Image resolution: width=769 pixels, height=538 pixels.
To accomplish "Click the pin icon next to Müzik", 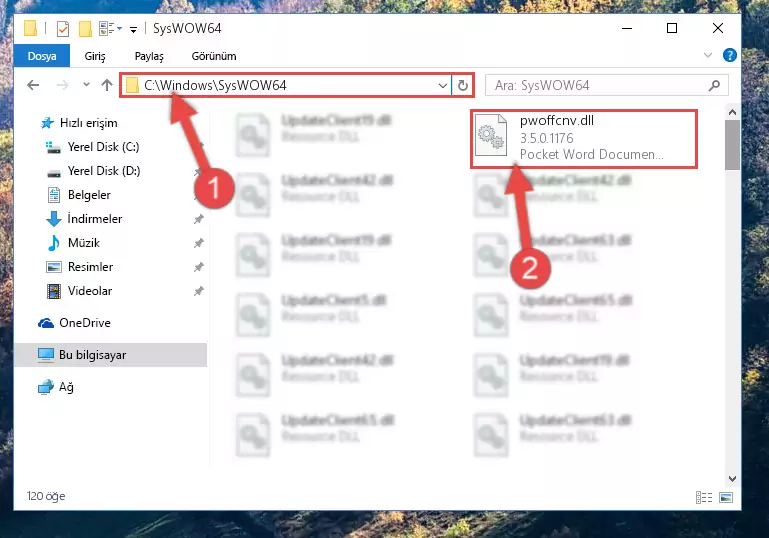I will (x=198, y=243).
